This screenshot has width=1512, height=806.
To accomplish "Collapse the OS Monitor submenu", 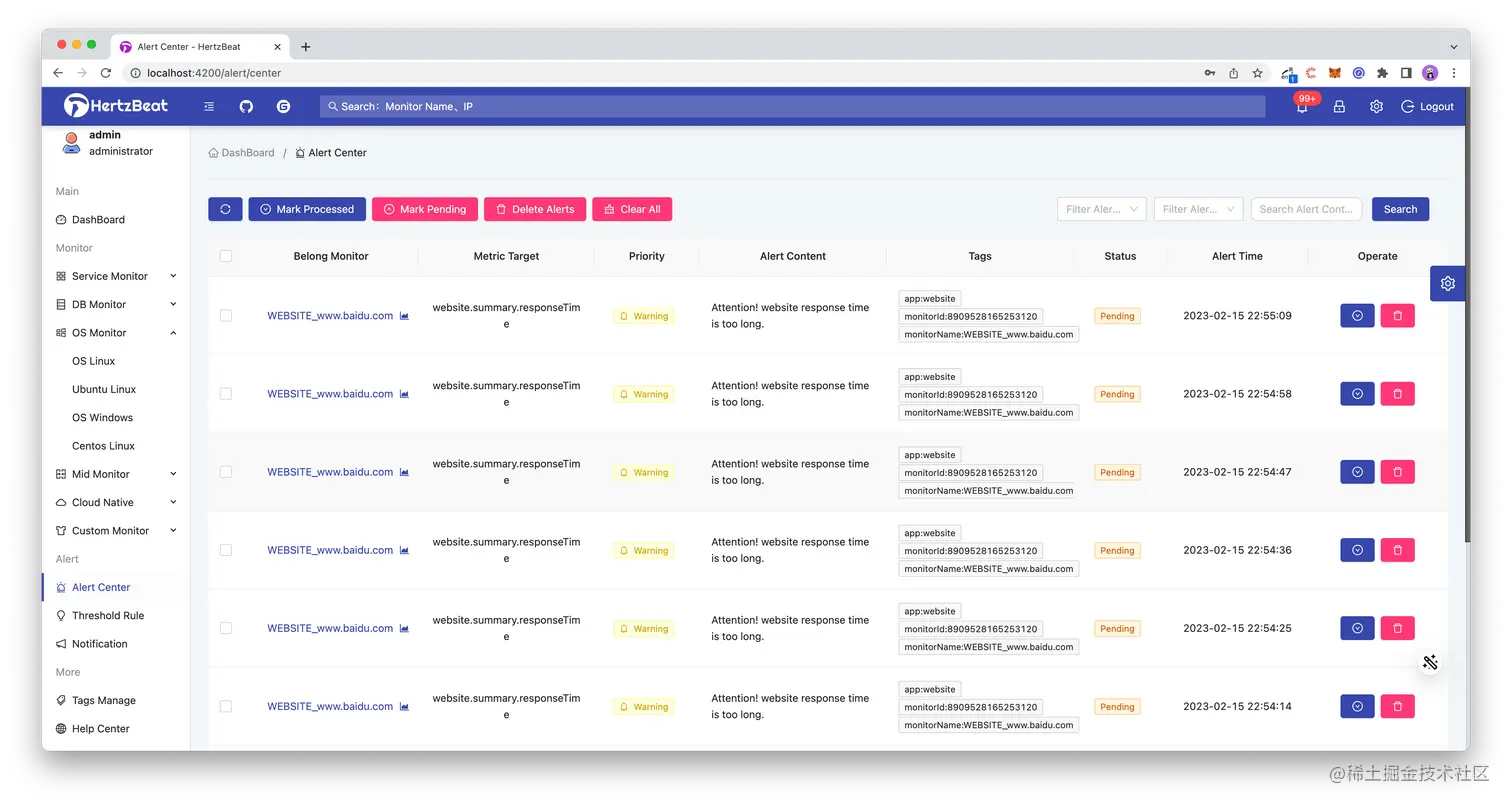I will (116, 333).
